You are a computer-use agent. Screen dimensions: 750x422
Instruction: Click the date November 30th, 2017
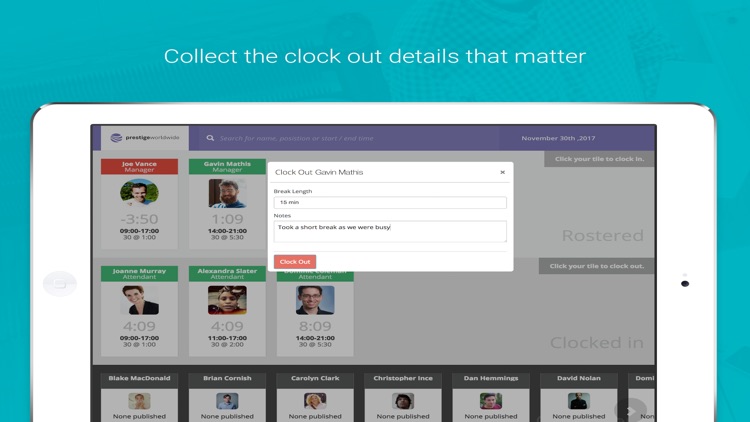[558, 138]
